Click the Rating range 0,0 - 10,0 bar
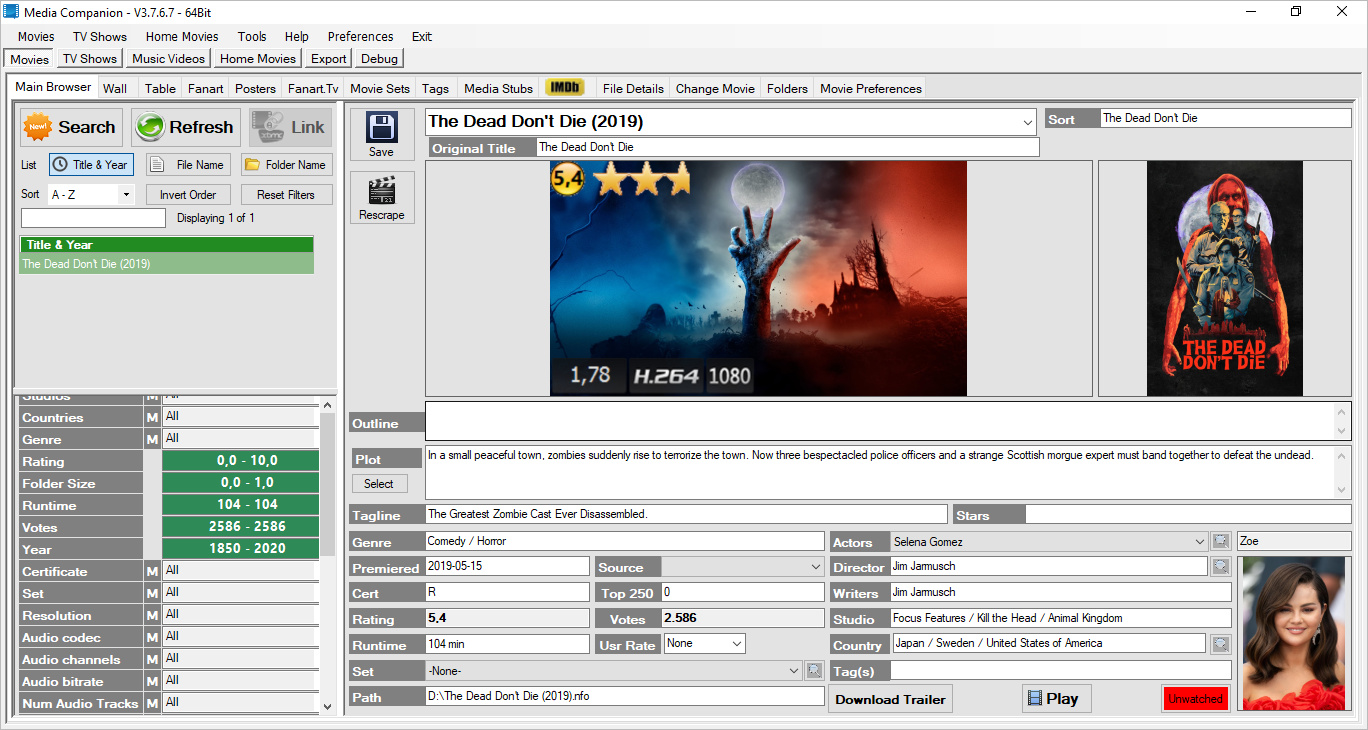The width and height of the screenshot is (1368, 730). 240,461
